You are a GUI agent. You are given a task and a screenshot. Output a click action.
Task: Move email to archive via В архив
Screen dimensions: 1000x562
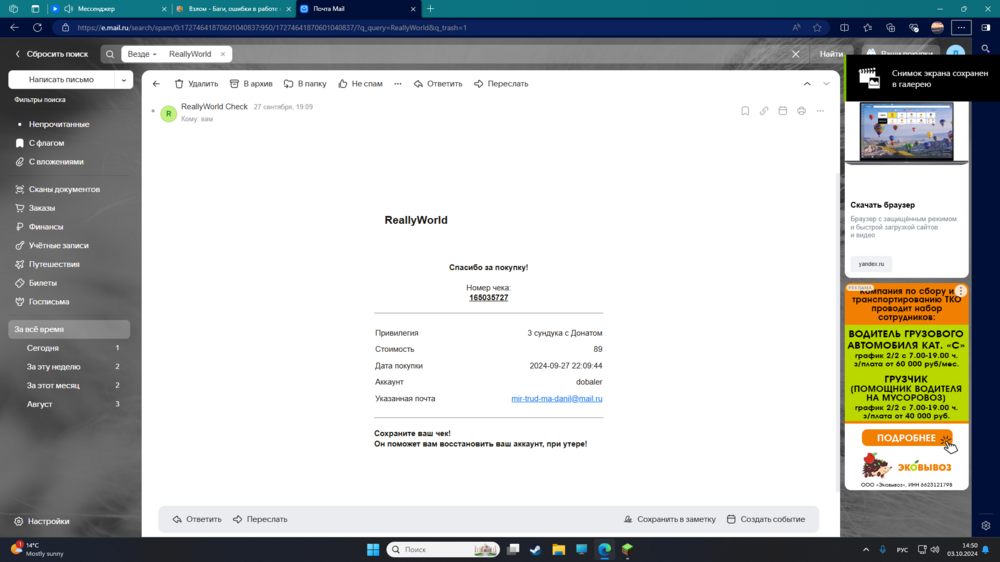click(x=251, y=84)
